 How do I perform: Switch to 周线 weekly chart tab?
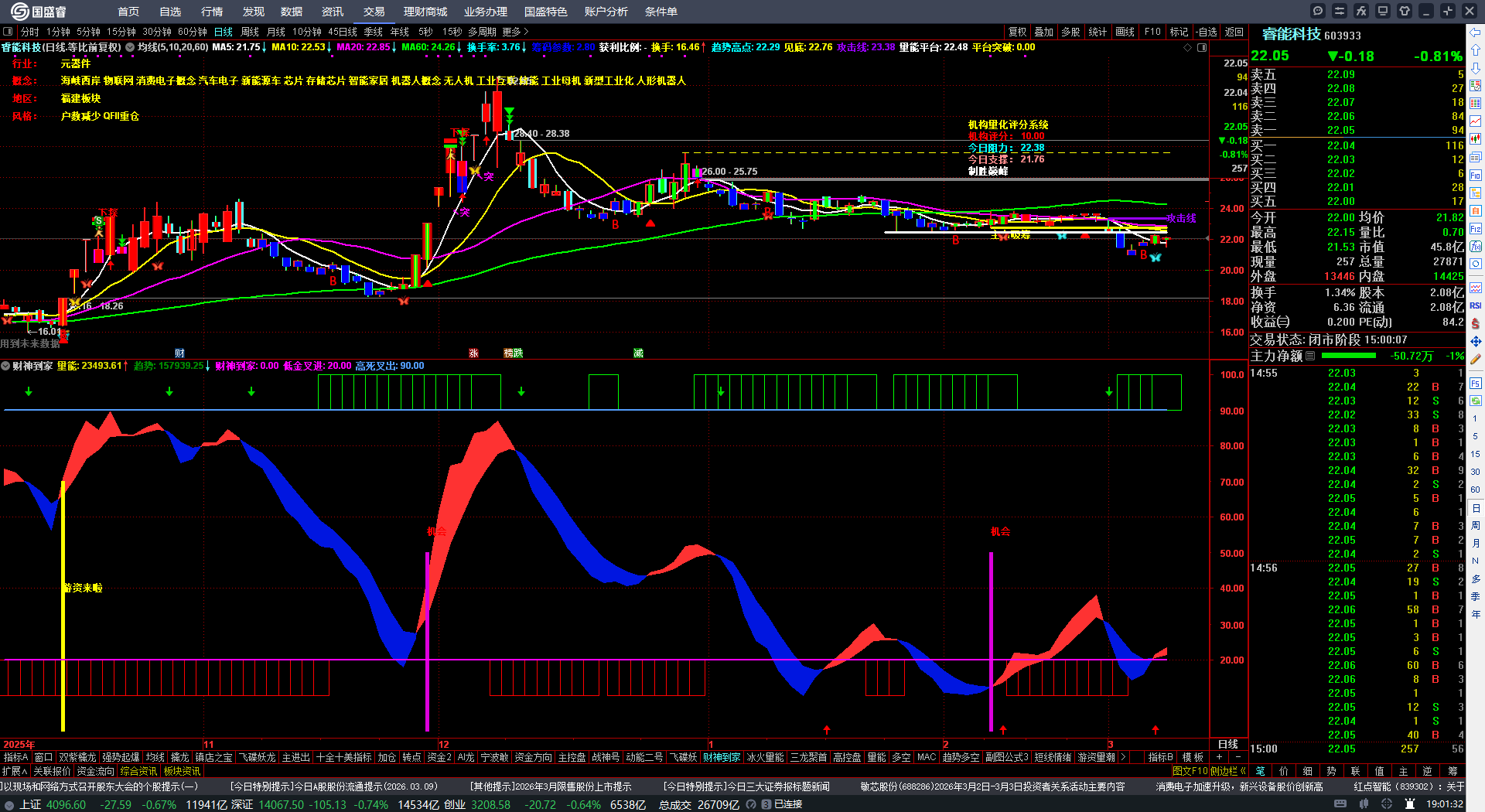(250, 32)
